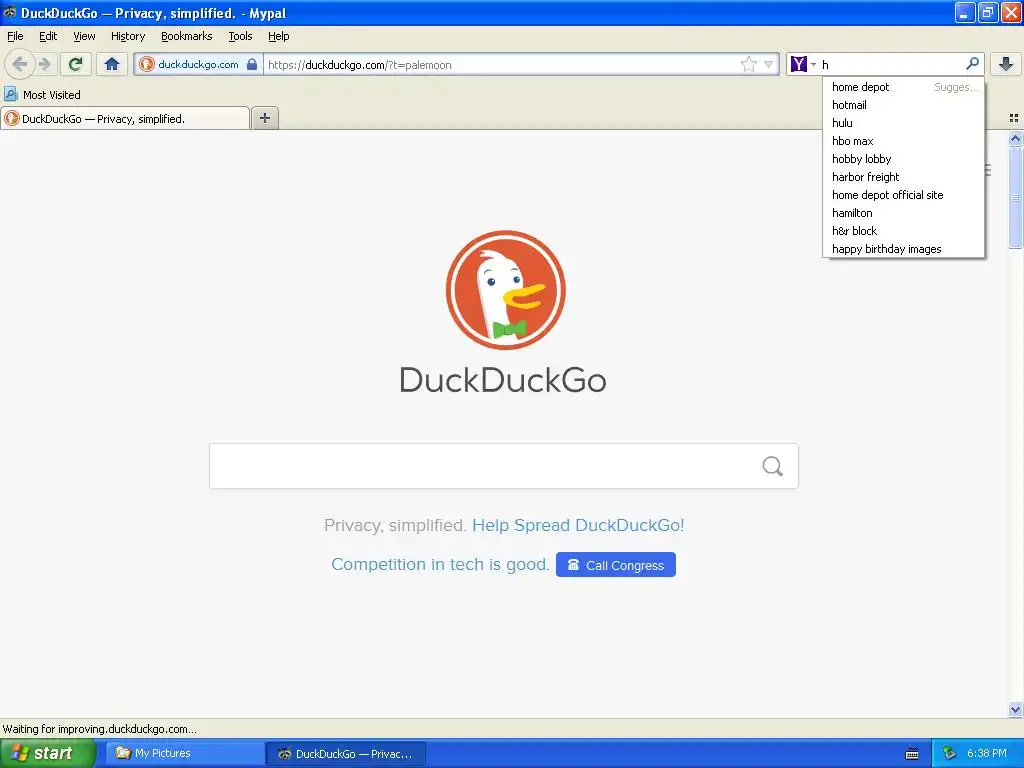Choose the 'hamilton' suggestion
This screenshot has width=1024, height=768.
[x=903, y=213]
